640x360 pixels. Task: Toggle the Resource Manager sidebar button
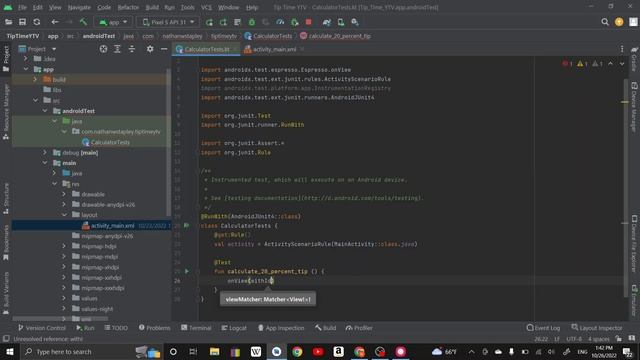click(6, 112)
